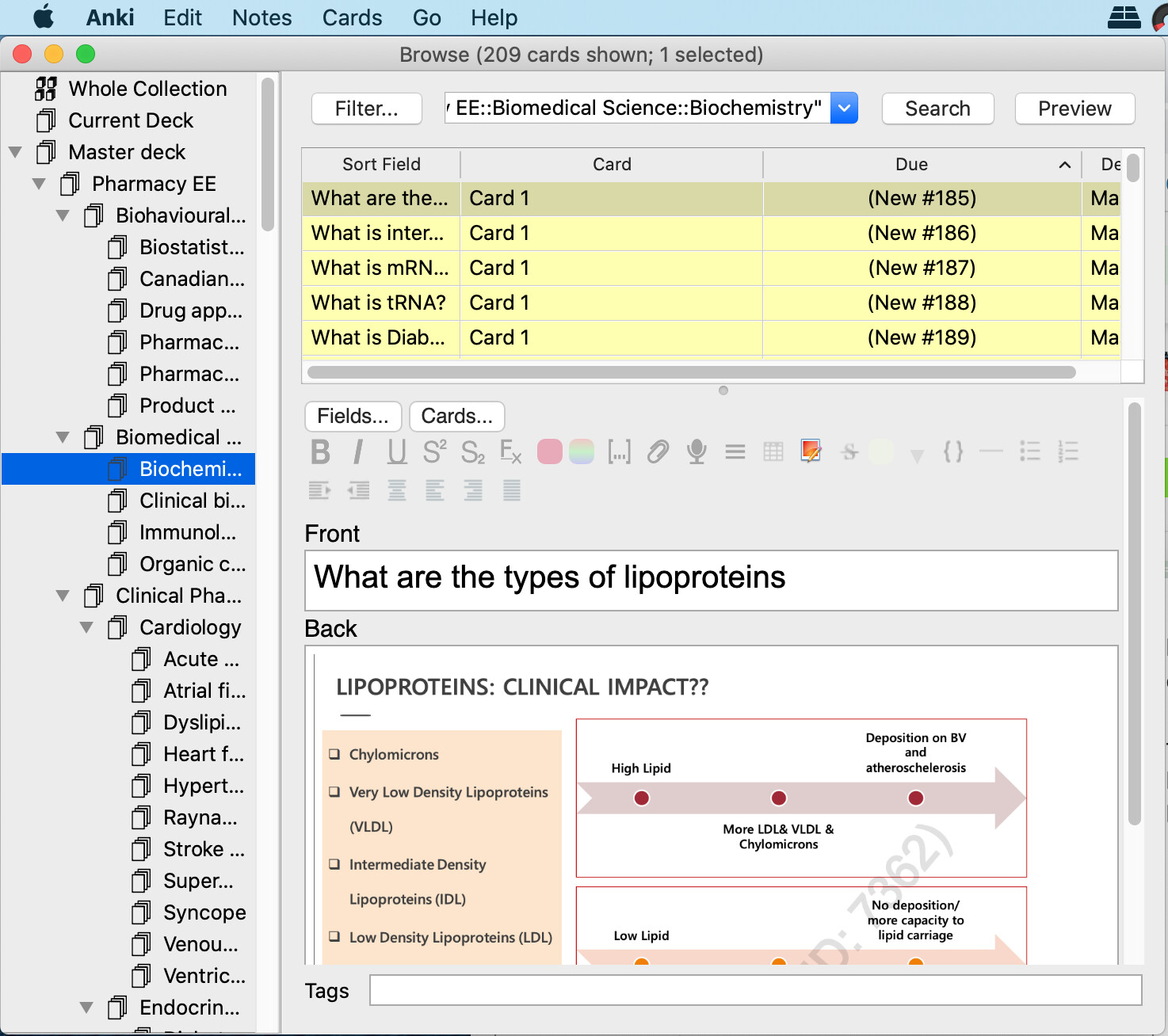Open the search history dropdown
The height and width of the screenshot is (1036, 1168).
(845, 108)
